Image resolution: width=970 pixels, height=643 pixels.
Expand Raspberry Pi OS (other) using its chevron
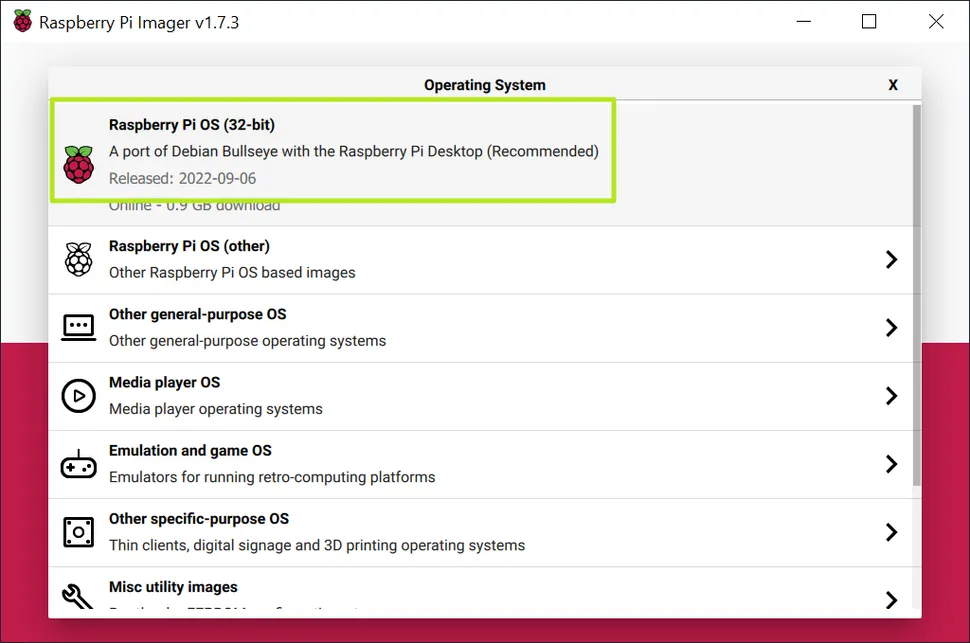pos(891,259)
